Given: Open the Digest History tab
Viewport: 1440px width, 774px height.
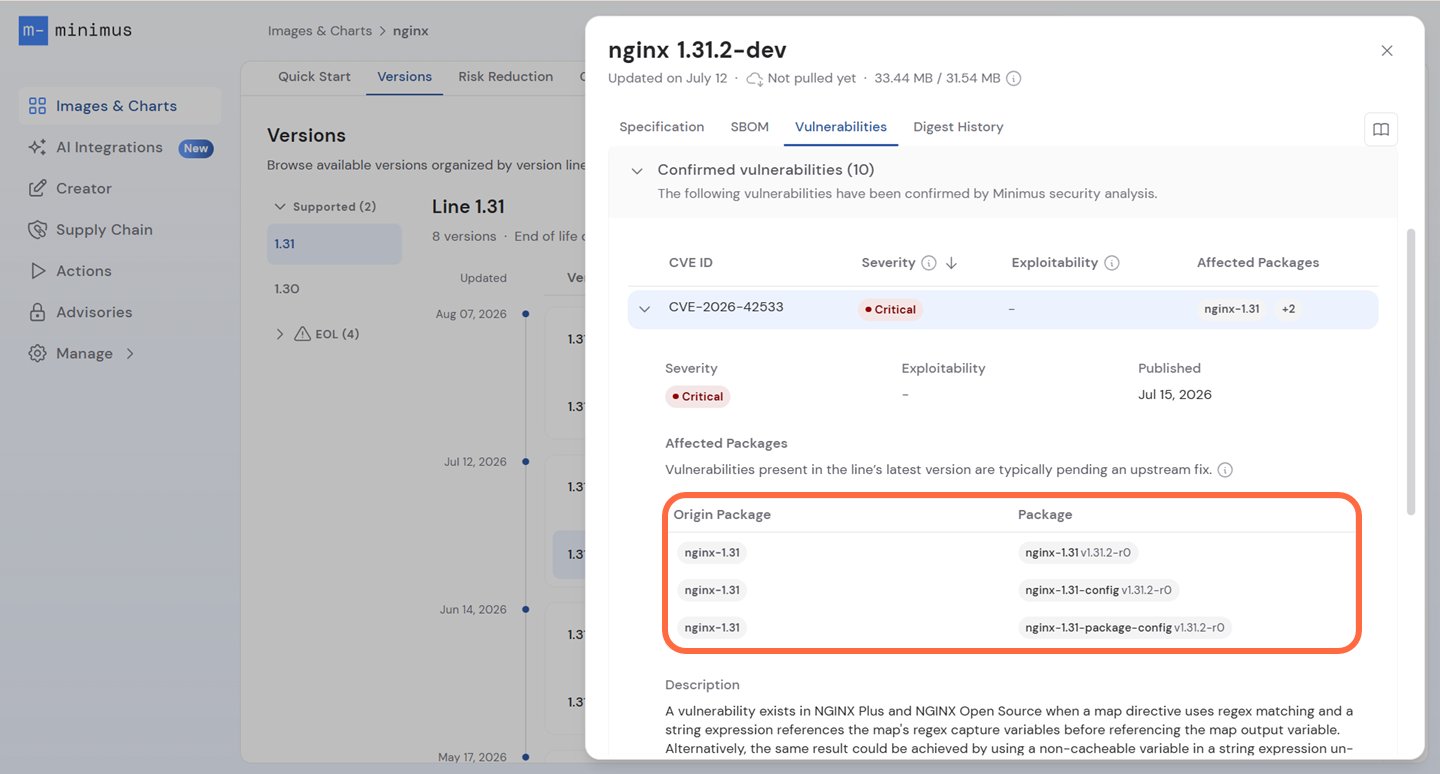Looking at the screenshot, I should click(958, 127).
